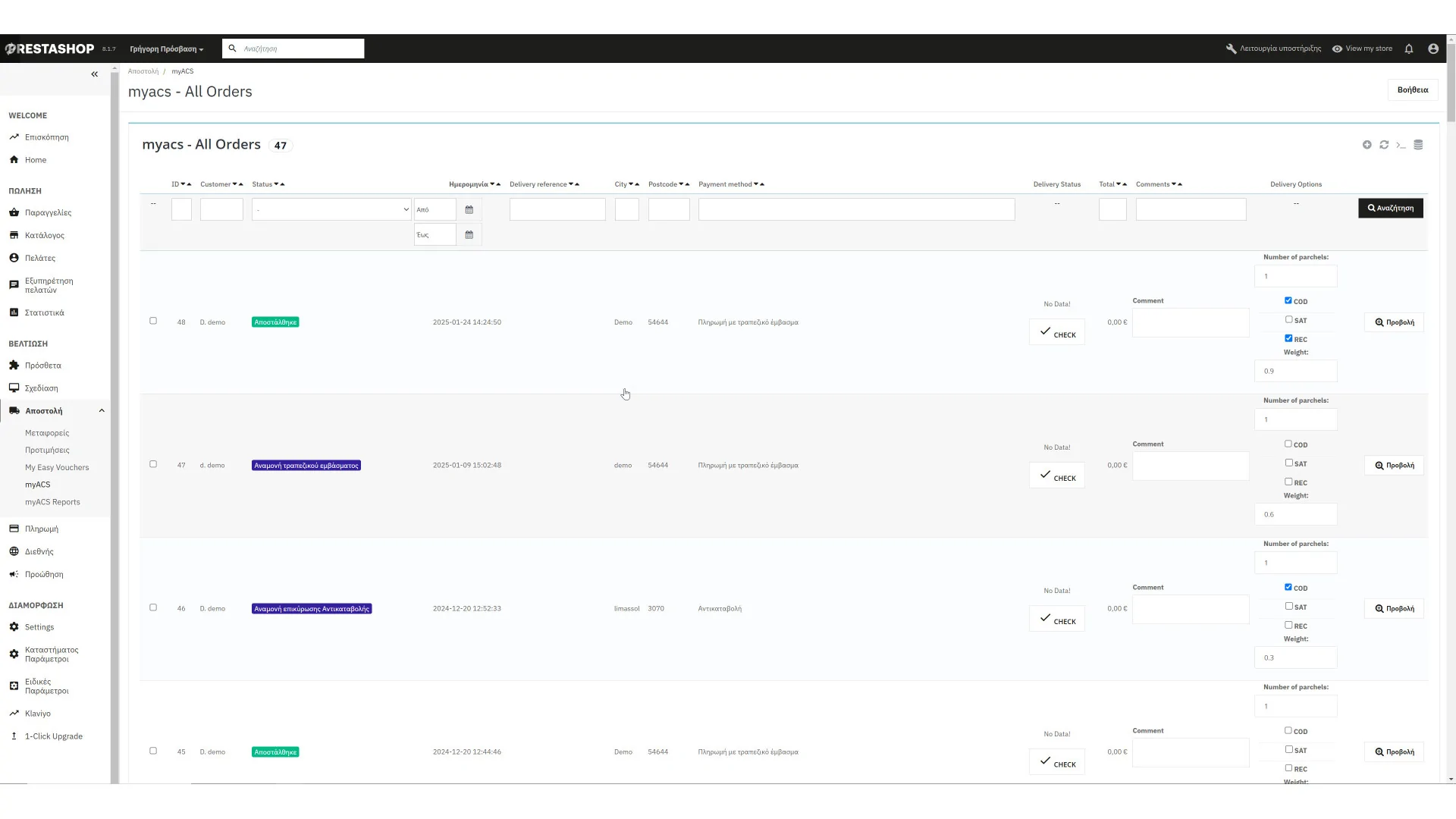The height and width of the screenshot is (819, 1456).
Task: Click the 'Έως' date calendar icon
Action: 469,235
